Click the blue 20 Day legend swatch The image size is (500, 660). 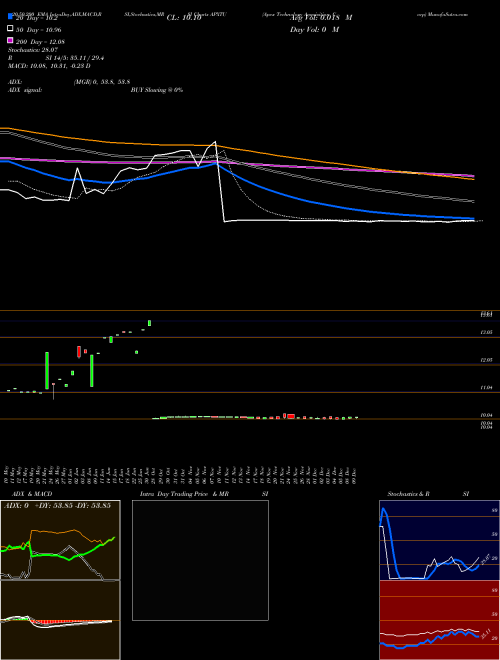(x=10, y=17)
